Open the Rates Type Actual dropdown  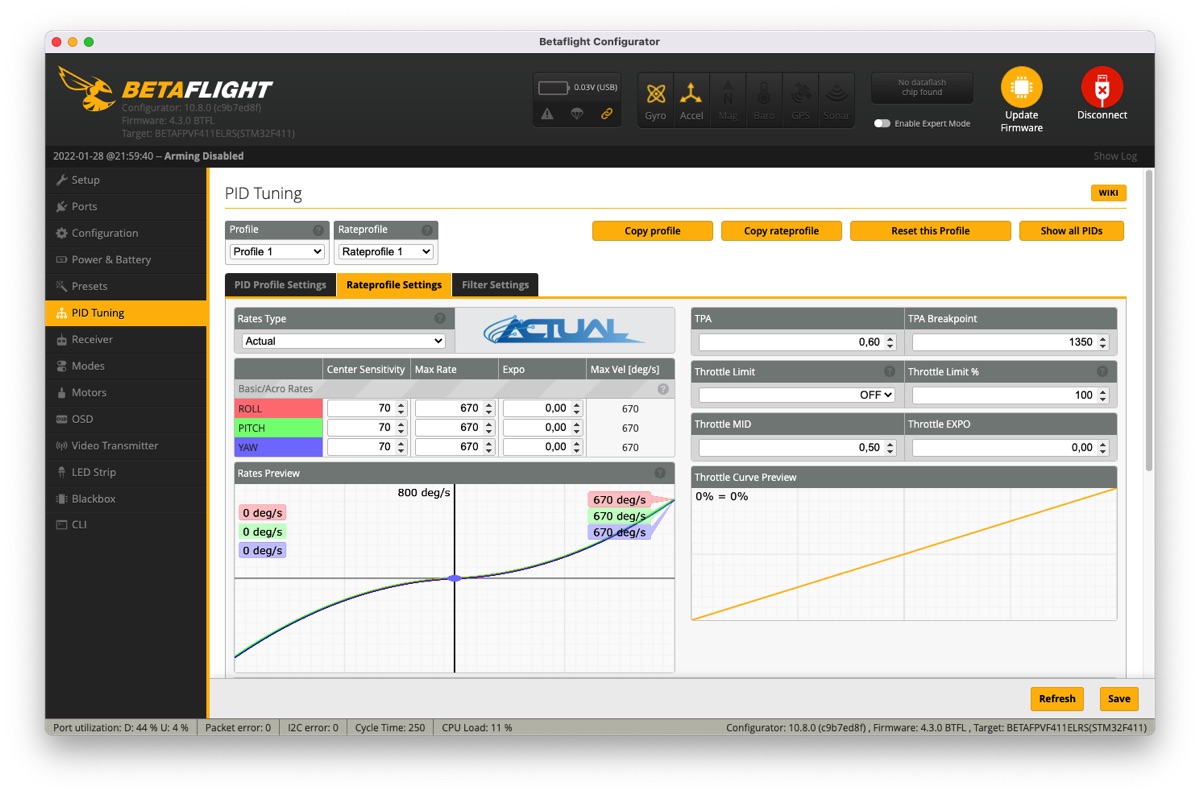344,341
